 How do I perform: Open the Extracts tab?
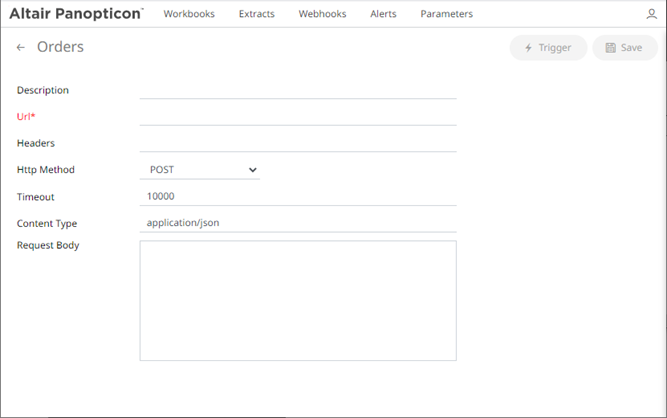pyautogui.click(x=257, y=14)
